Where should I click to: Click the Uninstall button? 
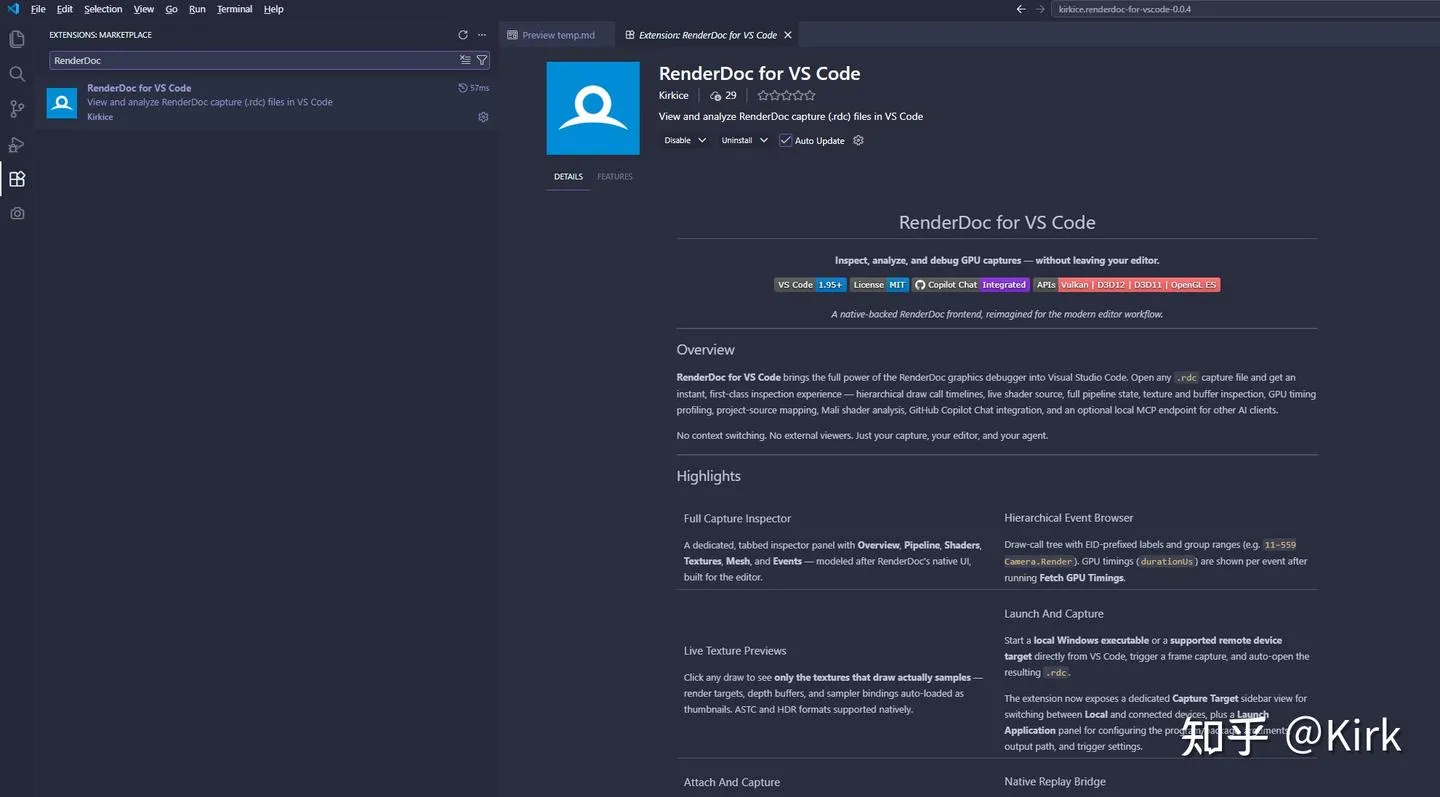[x=737, y=141]
